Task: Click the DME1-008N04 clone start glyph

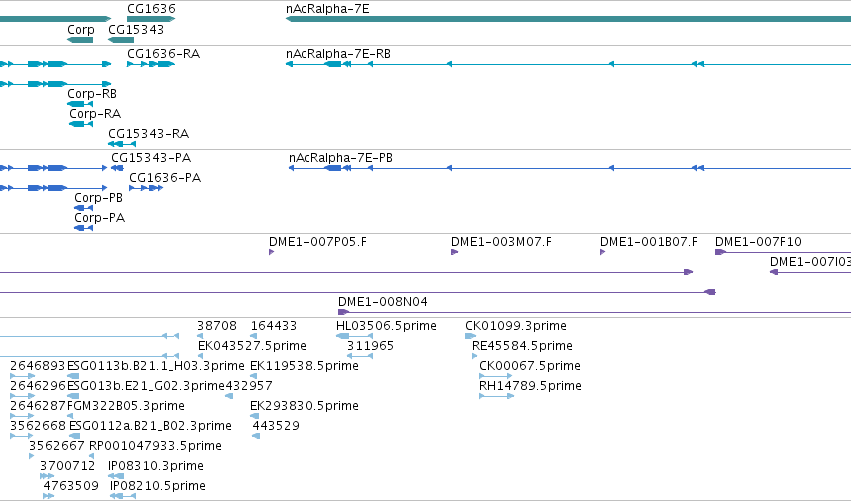Action: click(343, 312)
